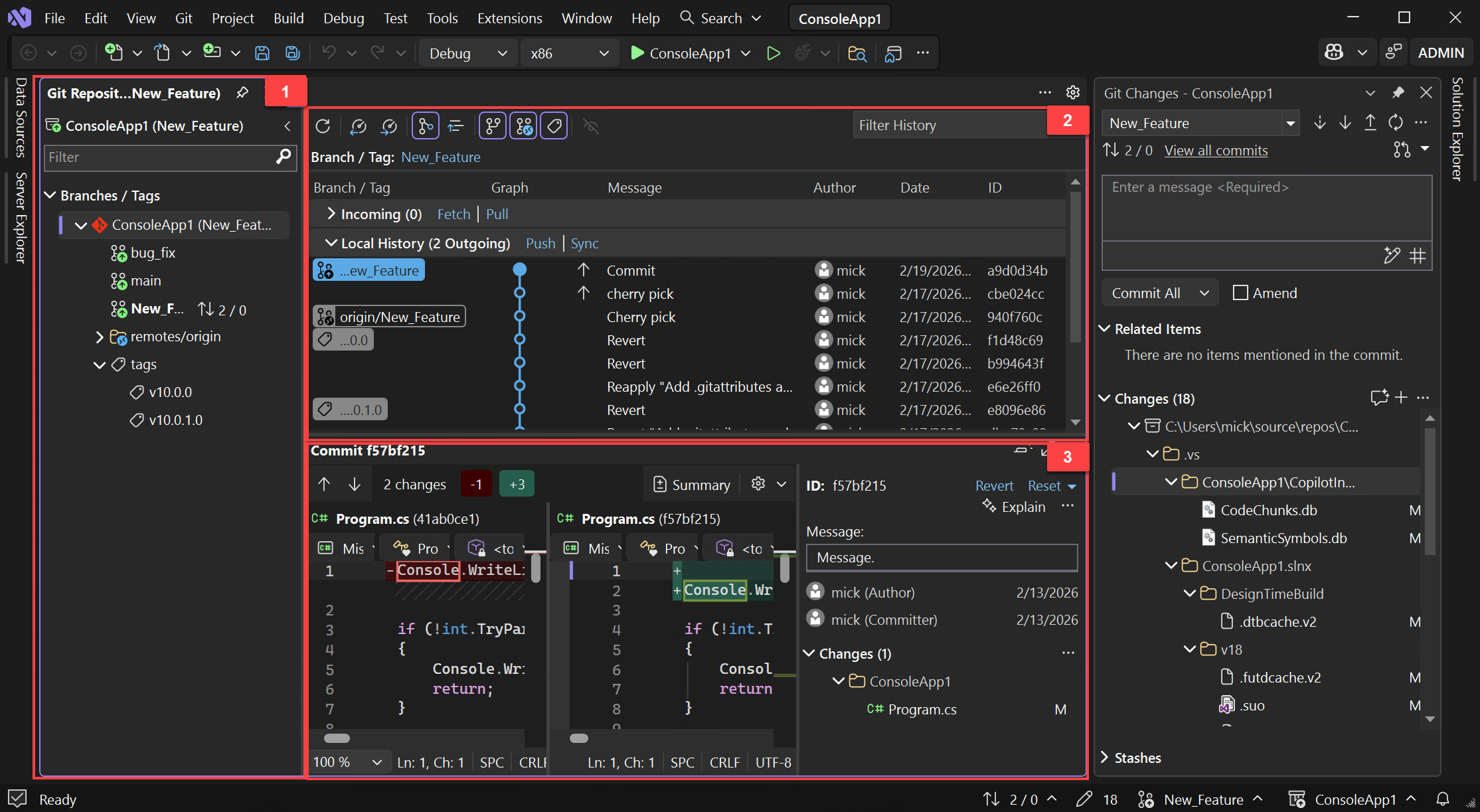Click the Explain sparkle icon for the commit
The image size is (1480, 812).
989,506
